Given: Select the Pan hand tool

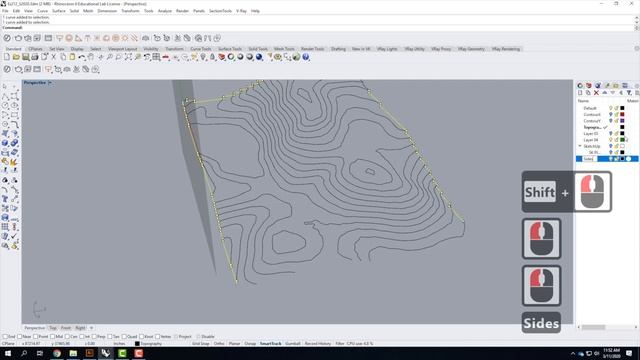Looking at the screenshot, I should click(x=91, y=57).
